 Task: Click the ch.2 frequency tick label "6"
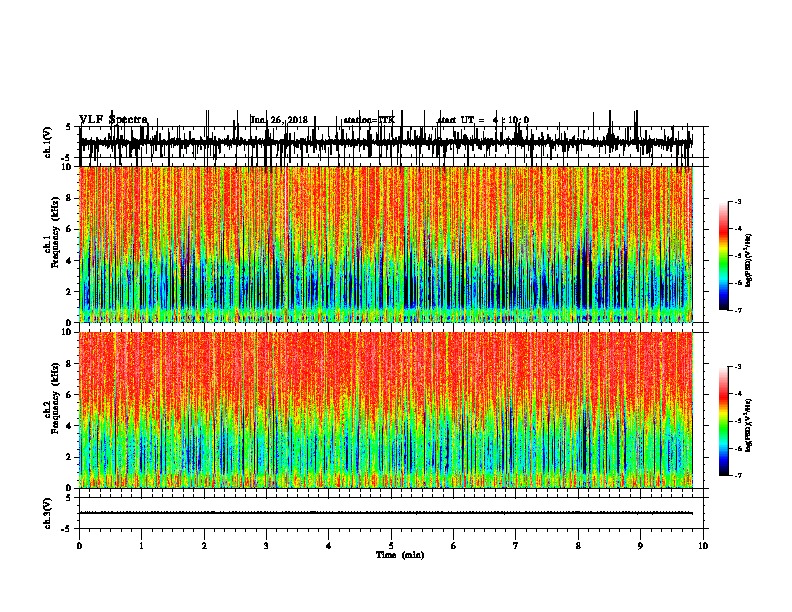pos(70,395)
